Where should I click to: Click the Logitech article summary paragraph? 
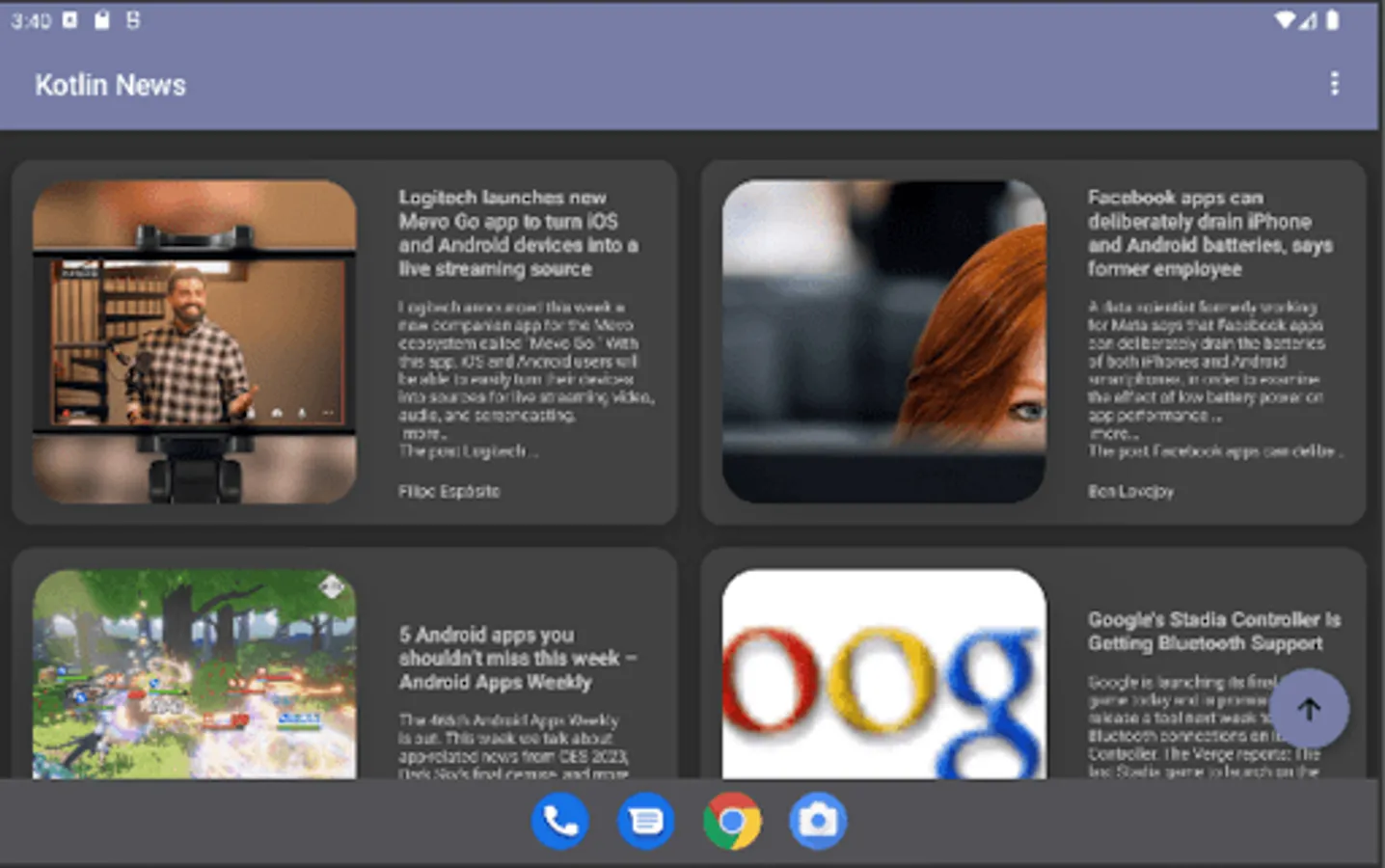pos(526,379)
